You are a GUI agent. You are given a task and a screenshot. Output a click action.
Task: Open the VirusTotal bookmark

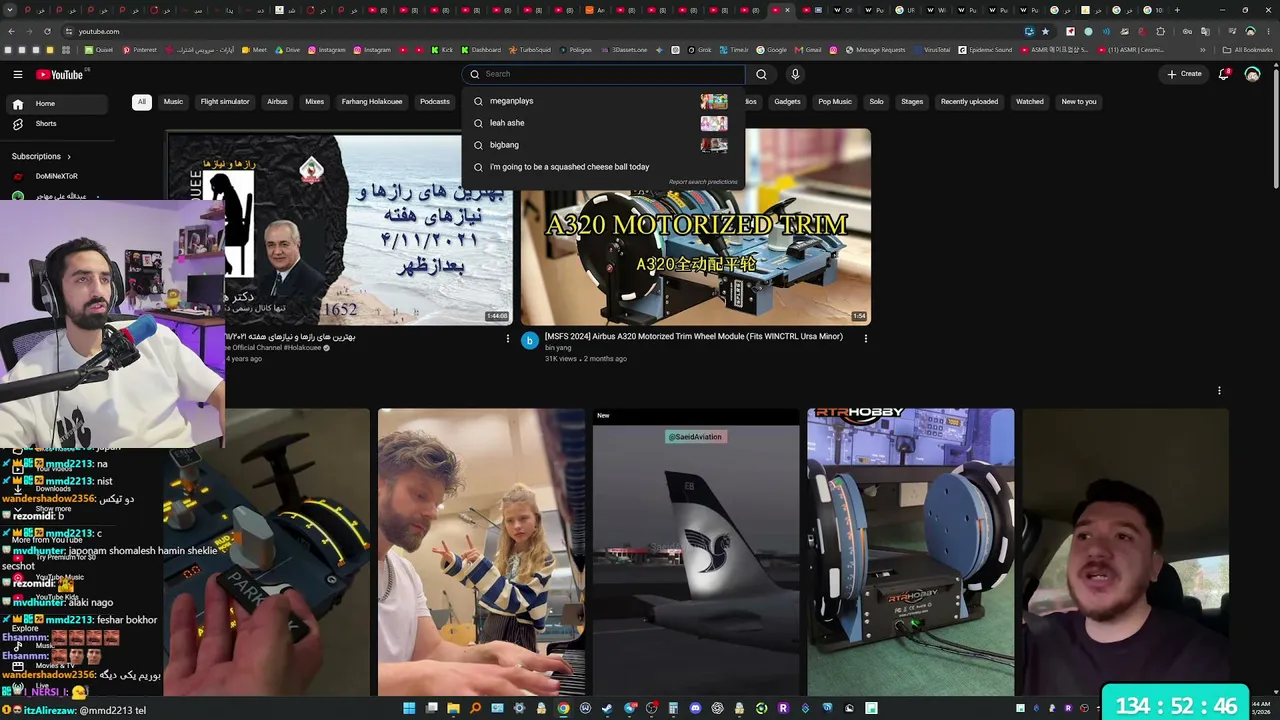[931, 50]
